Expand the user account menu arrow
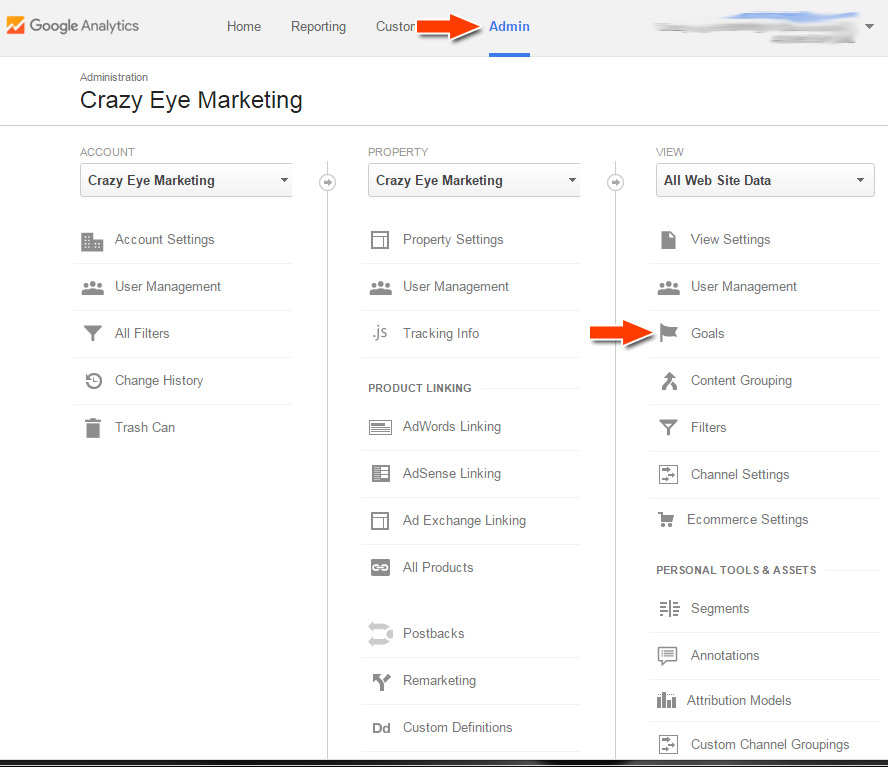 click(869, 26)
